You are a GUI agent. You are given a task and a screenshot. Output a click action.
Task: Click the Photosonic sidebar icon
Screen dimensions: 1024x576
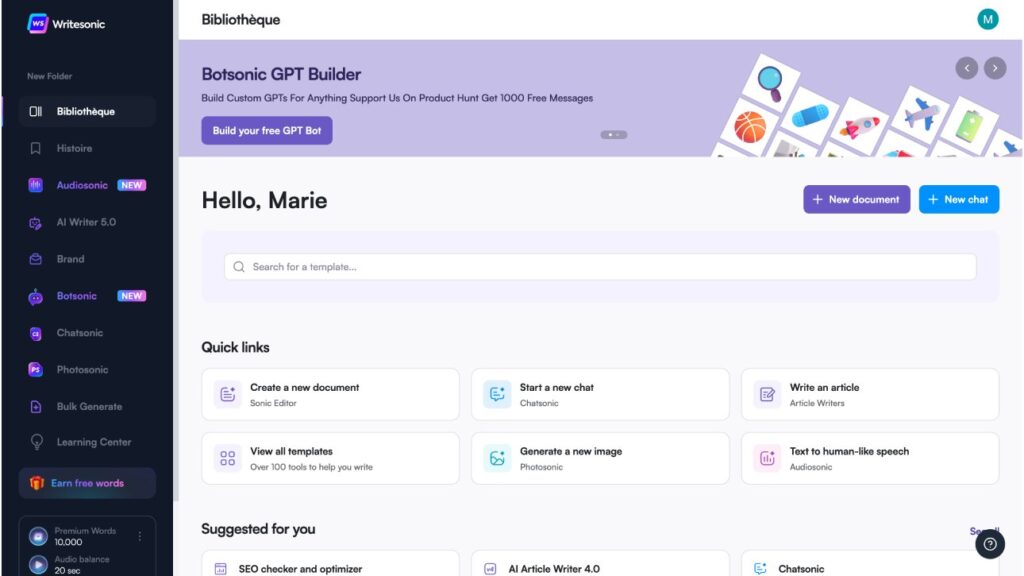point(35,370)
